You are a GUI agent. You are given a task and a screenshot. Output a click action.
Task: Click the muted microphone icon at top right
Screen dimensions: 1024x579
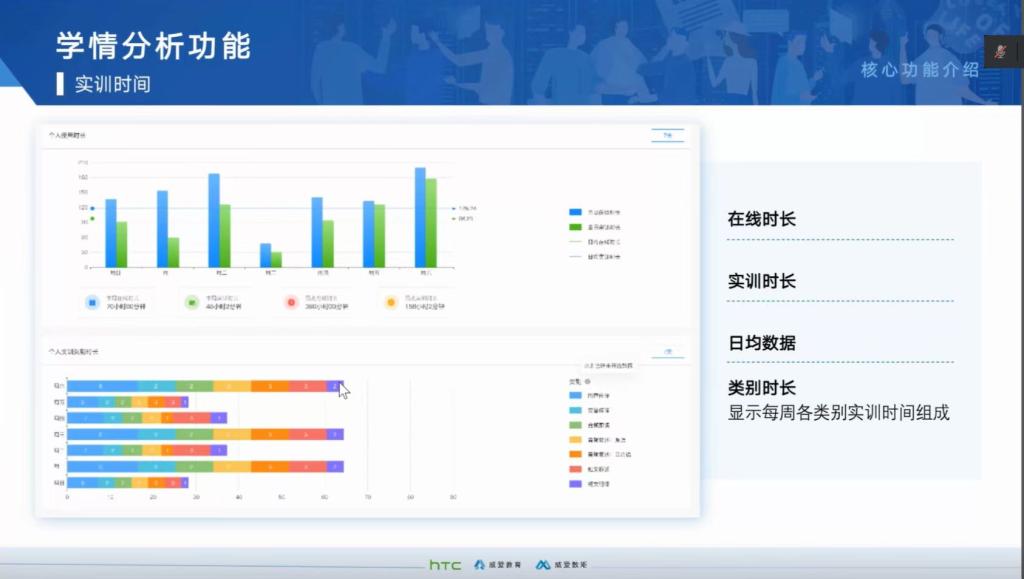tap(1000, 52)
